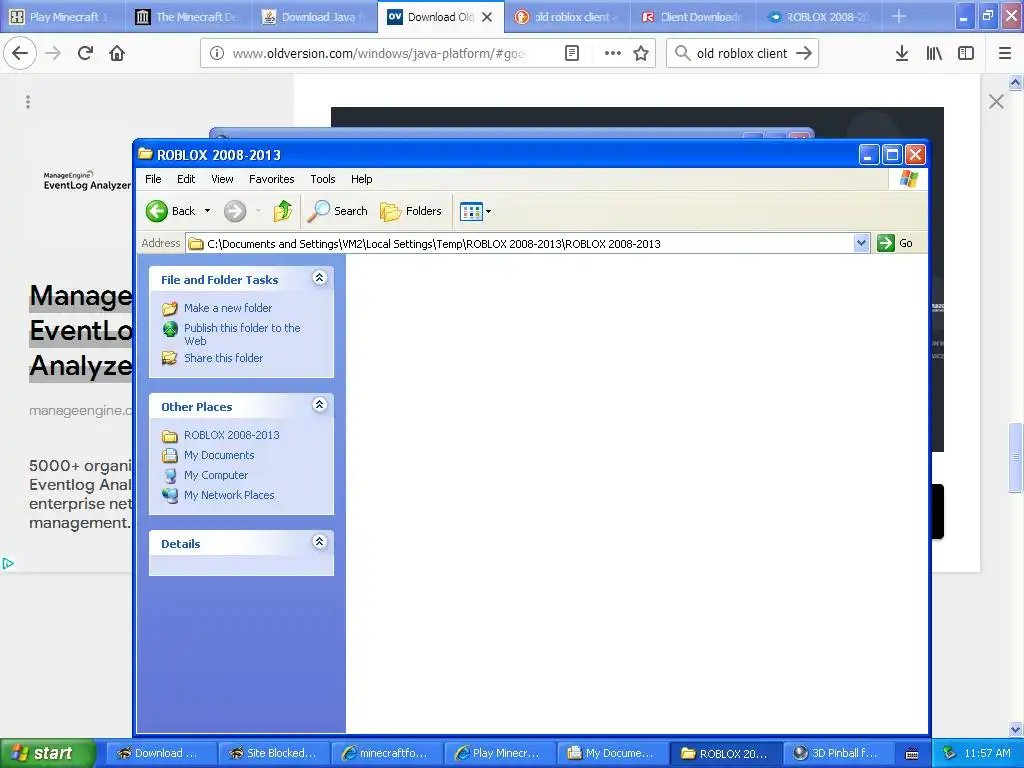The width and height of the screenshot is (1024, 768).
Task: Click the Explorer Back button
Action: (171, 211)
